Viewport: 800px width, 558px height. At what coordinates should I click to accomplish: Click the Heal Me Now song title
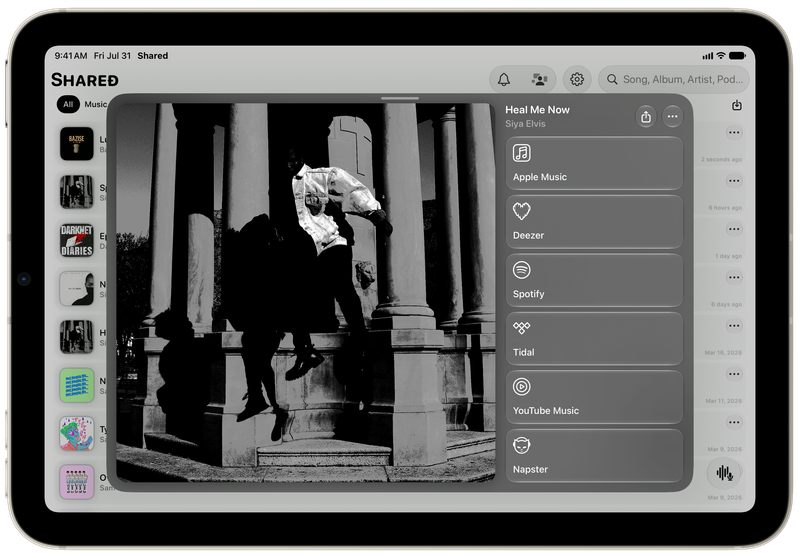pos(537,110)
